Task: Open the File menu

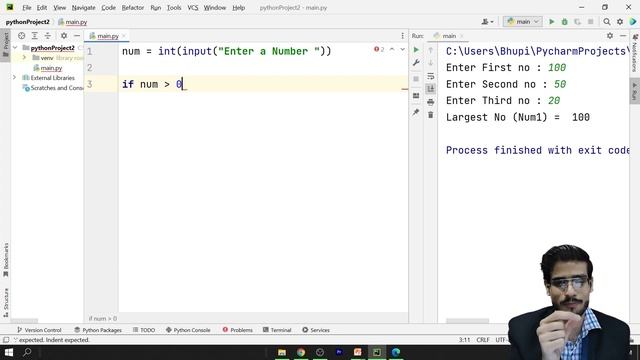Action: pyautogui.click(x=27, y=7)
